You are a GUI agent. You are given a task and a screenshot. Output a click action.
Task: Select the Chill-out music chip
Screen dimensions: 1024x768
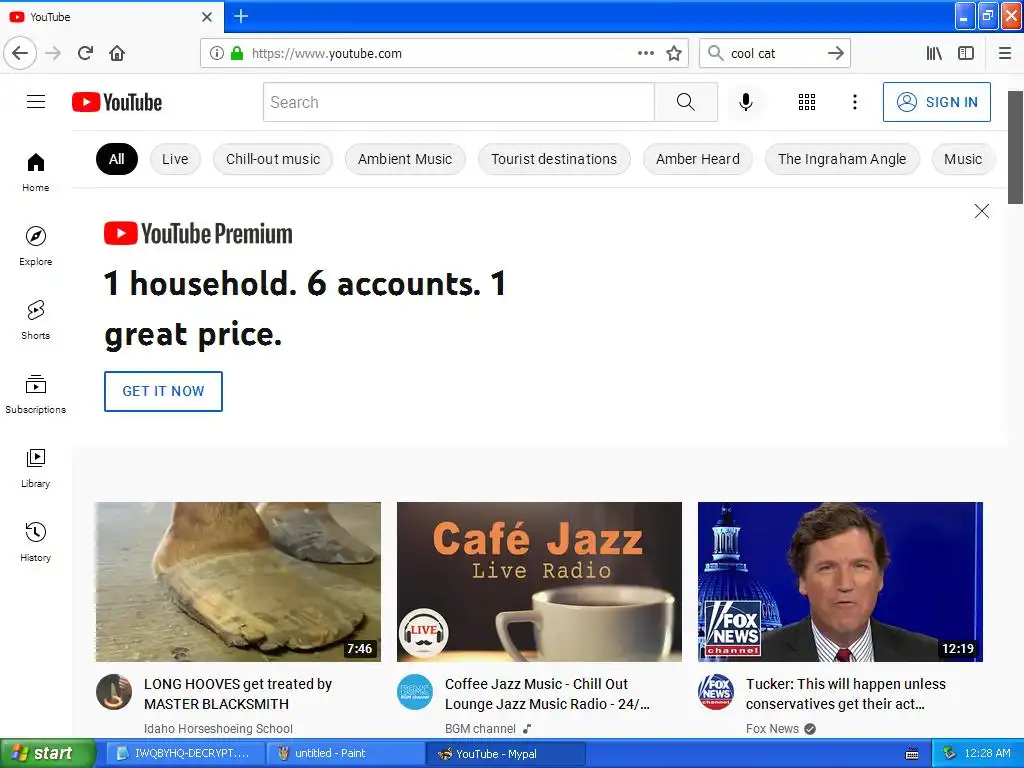tap(273, 159)
